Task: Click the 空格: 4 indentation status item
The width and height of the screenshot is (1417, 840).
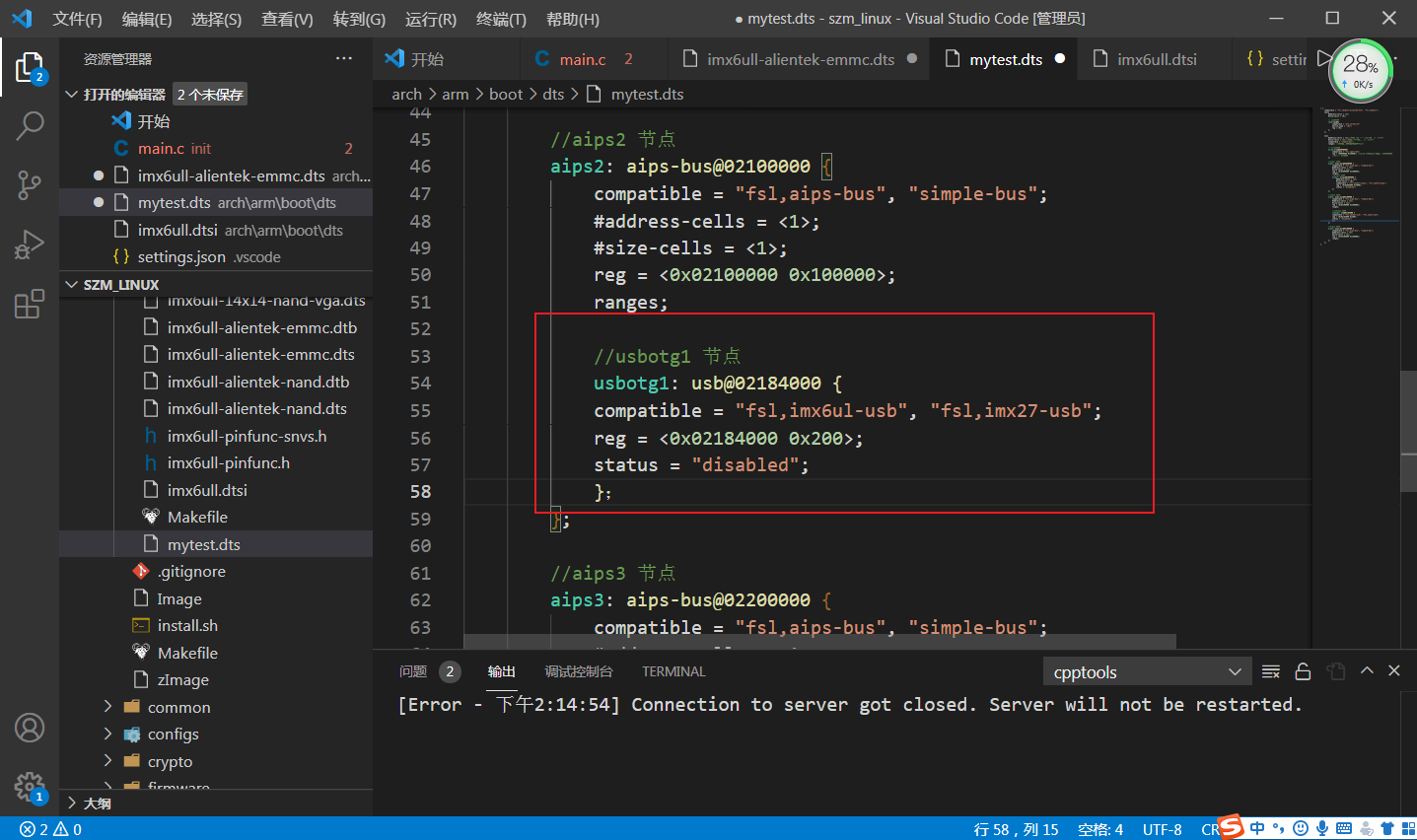Action: pyautogui.click(x=1100, y=829)
